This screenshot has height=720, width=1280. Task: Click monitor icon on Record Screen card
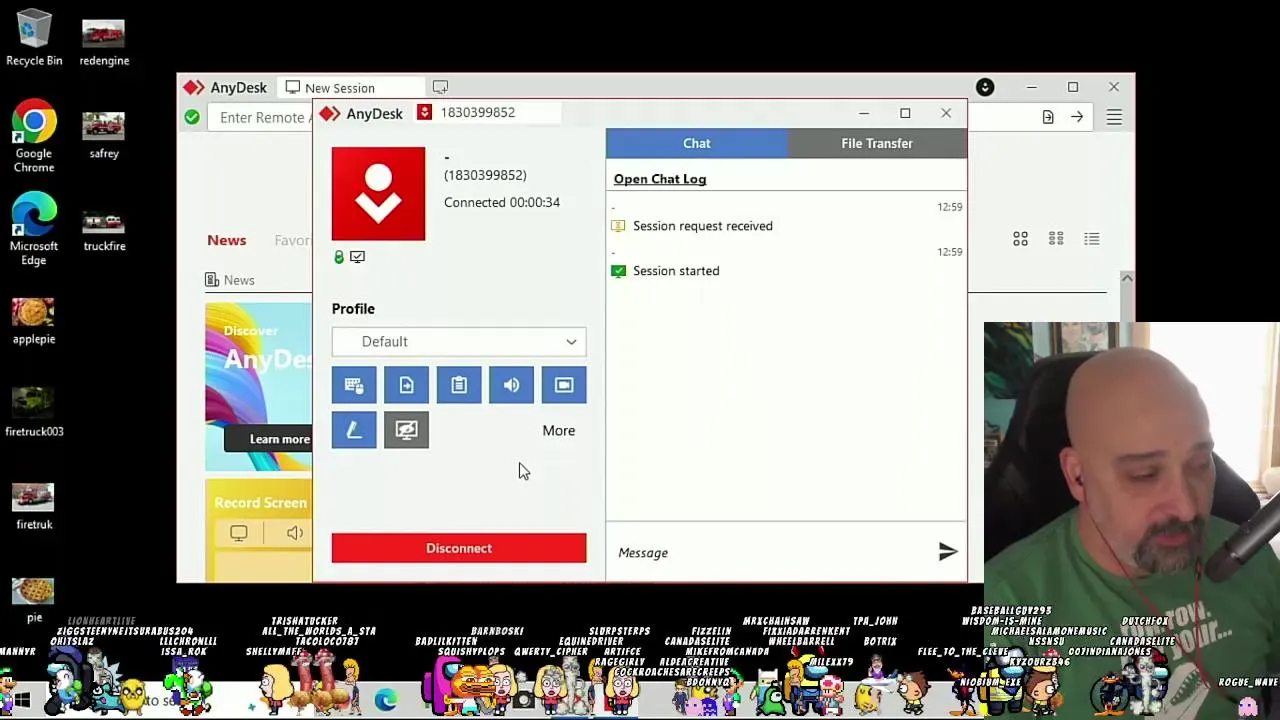coord(239,533)
